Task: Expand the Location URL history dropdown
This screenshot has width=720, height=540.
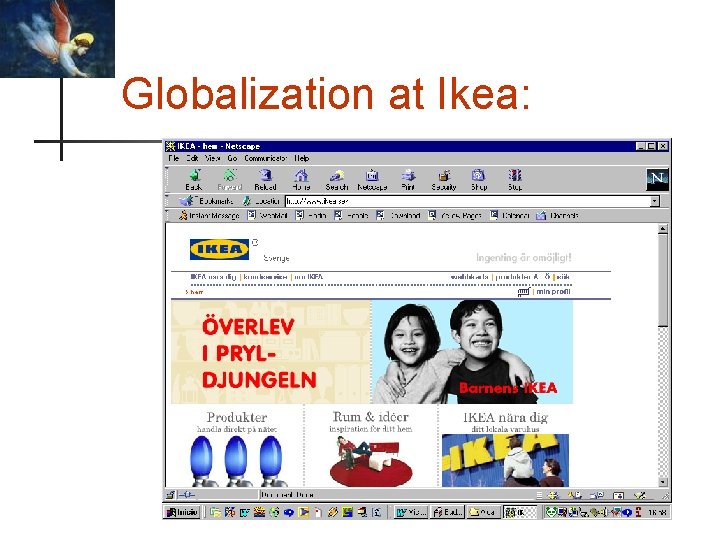Action: (655, 201)
